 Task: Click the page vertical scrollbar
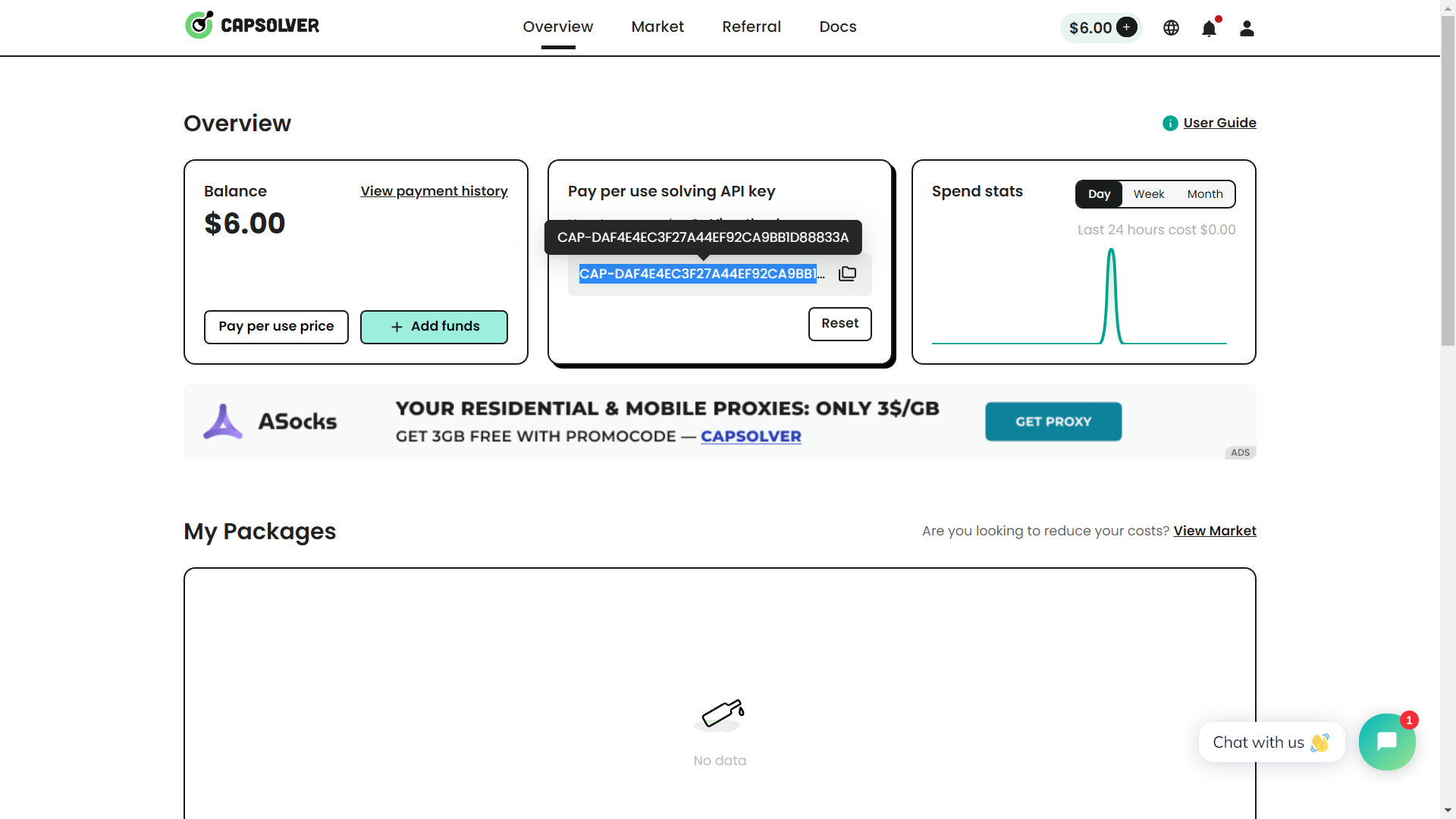[x=1448, y=182]
